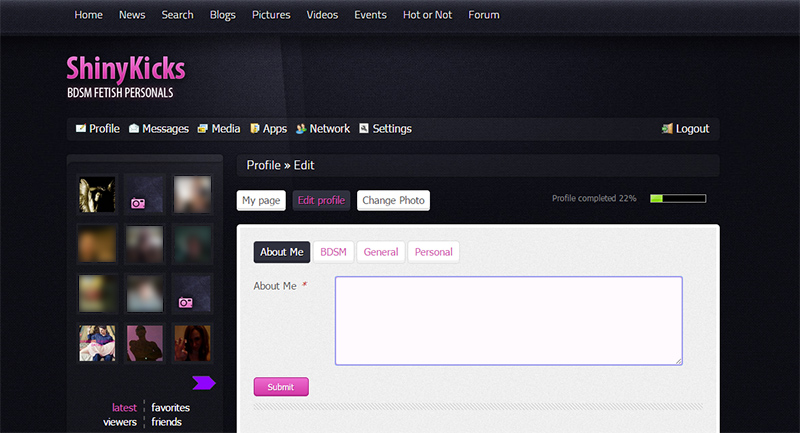The height and width of the screenshot is (433, 800).
Task: Go to the News section
Action: pos(132,15)
